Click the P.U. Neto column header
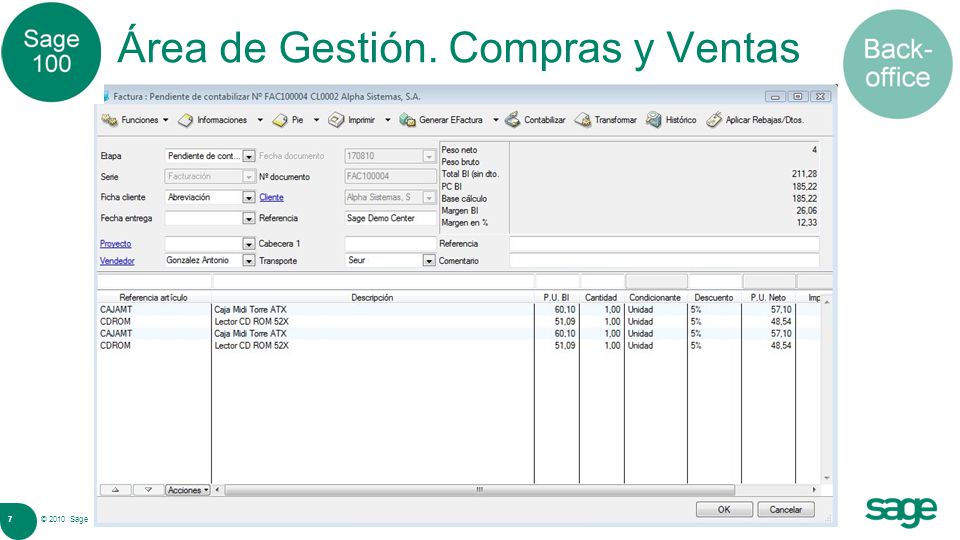 pos(768,298)
